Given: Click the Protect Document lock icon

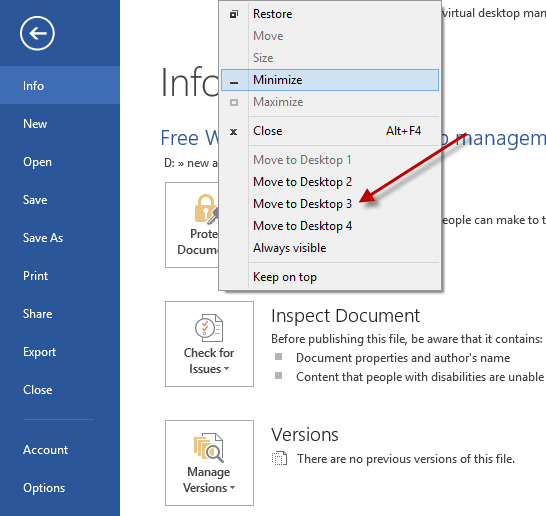Looking at the screenshot, I should click(x=206, y=209).
